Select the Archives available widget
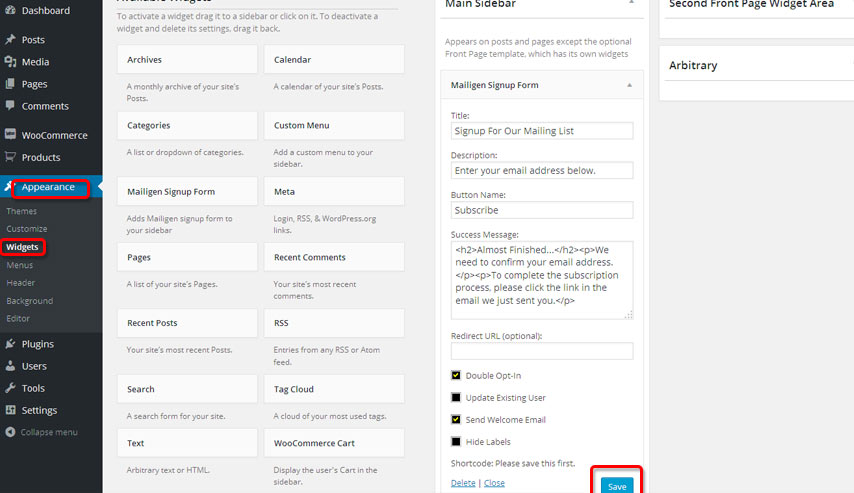This screenshot has width=854, height=493. coord(187,59)
